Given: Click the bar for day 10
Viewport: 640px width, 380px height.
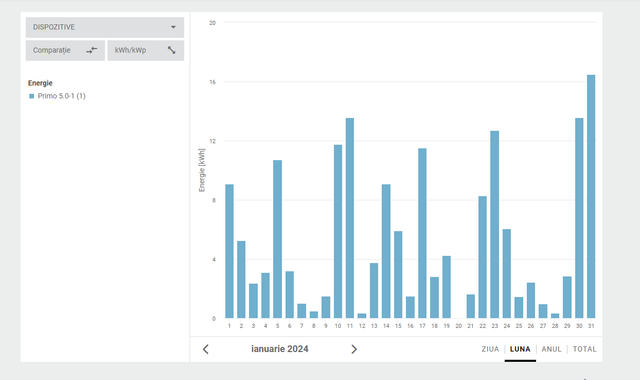Looking at the screenshot, I should [x=338, y=231].
